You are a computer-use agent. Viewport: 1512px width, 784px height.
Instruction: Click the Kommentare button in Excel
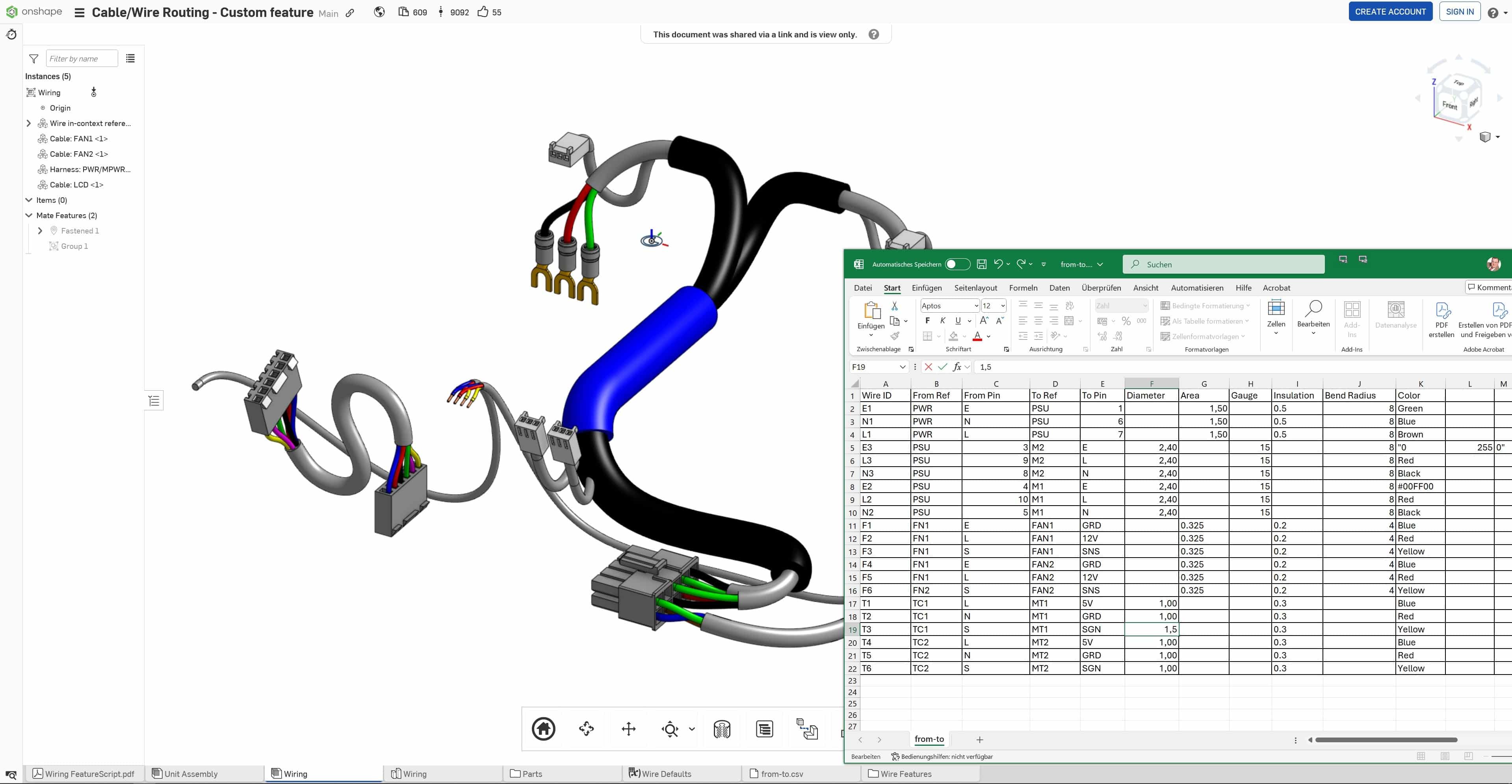(x=1490, y=287)
